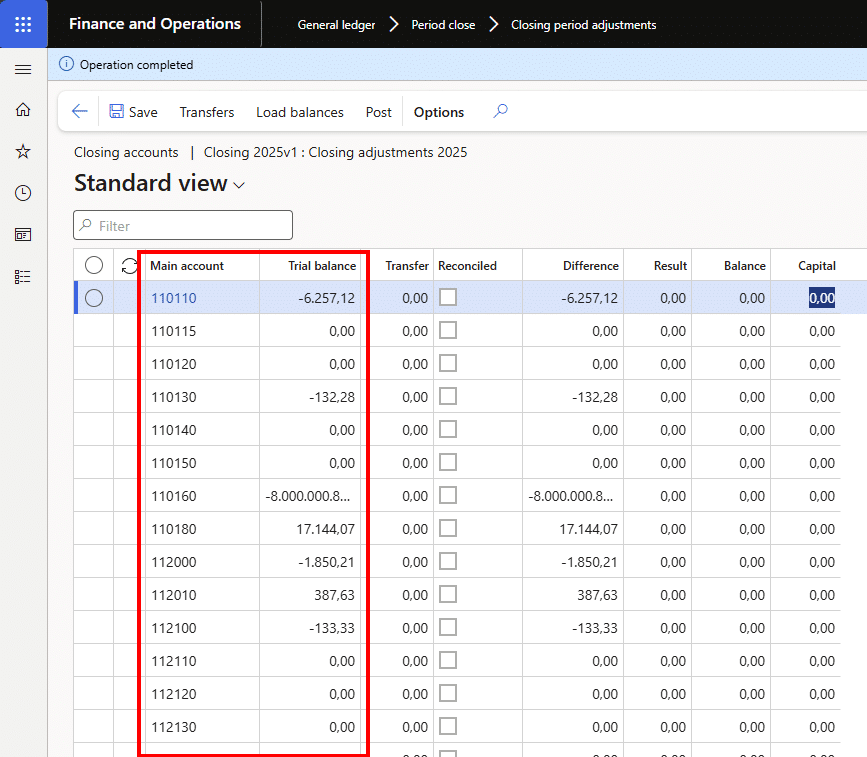Navigate to General ledger breadcrumb
Viewport: 867px width, 757px height.
point(336,24)
